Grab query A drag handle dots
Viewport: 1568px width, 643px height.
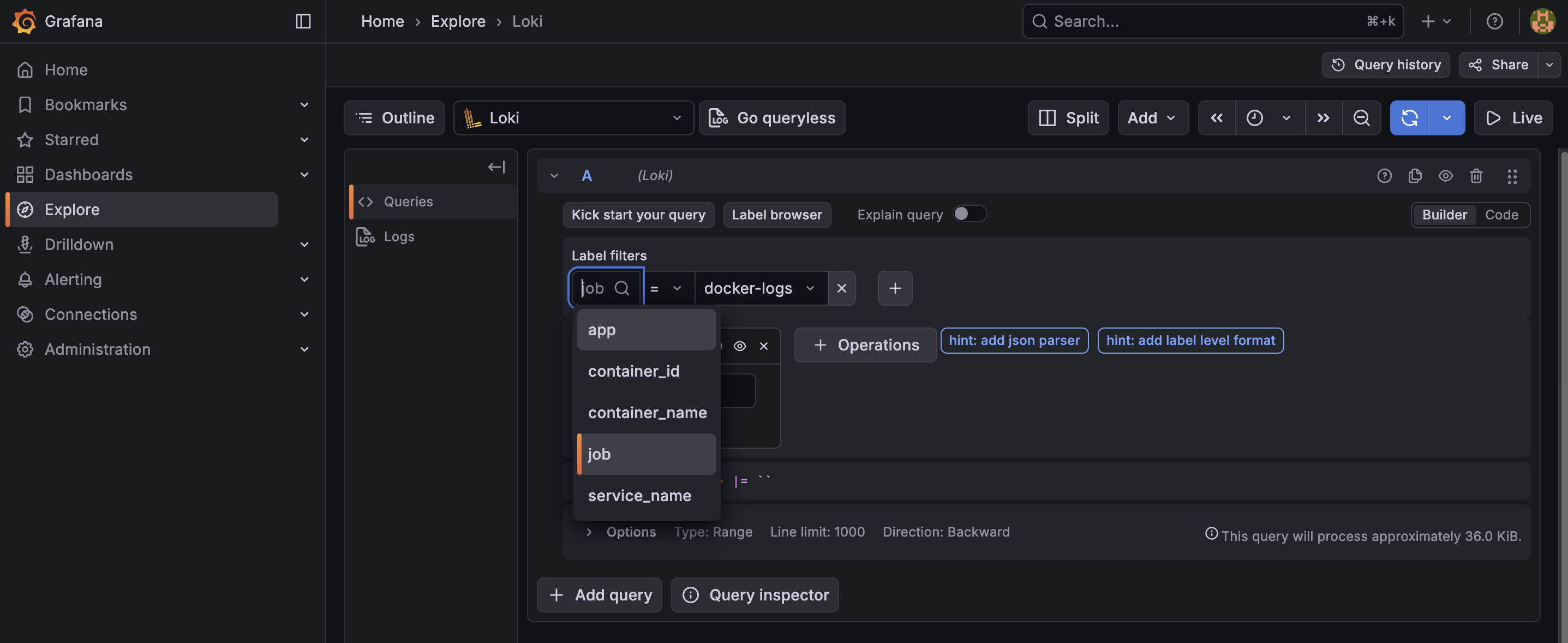click(x=1512, y=176)
